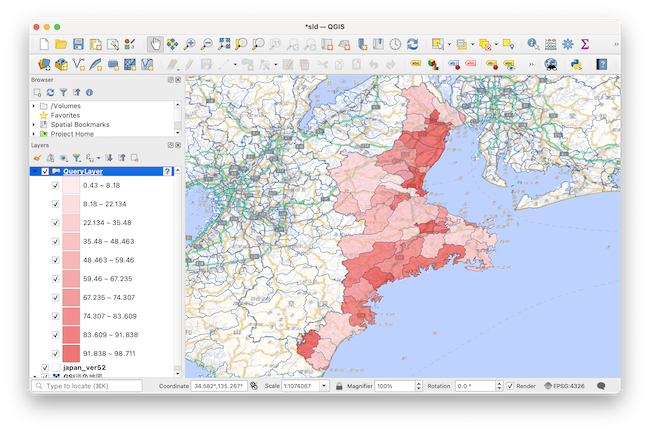Show hidden top toolbar items via chevron
The width and height of the screenshot is (650, 432).
point(616,44)
